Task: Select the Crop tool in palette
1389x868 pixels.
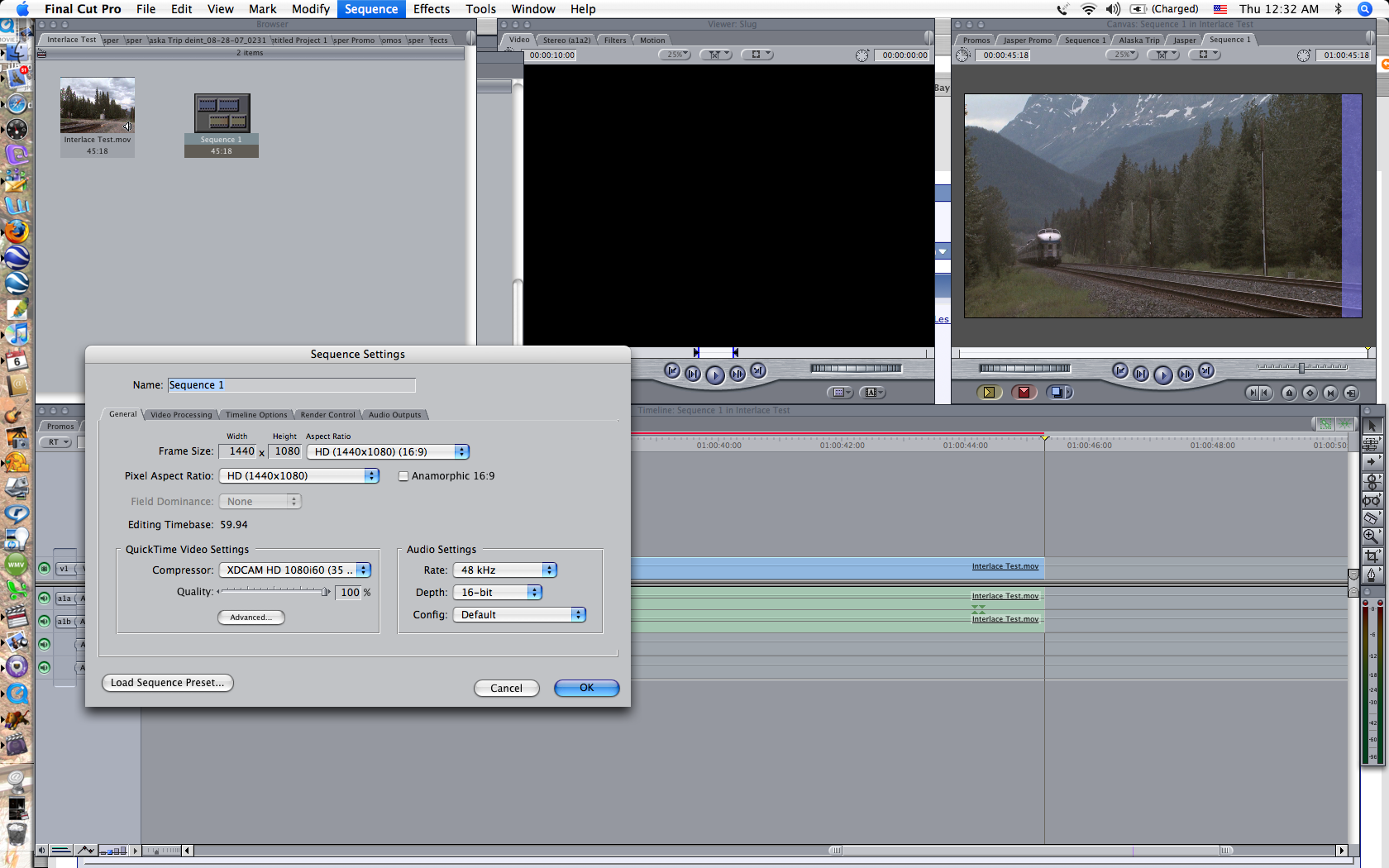Action: tap(1372, 556)
